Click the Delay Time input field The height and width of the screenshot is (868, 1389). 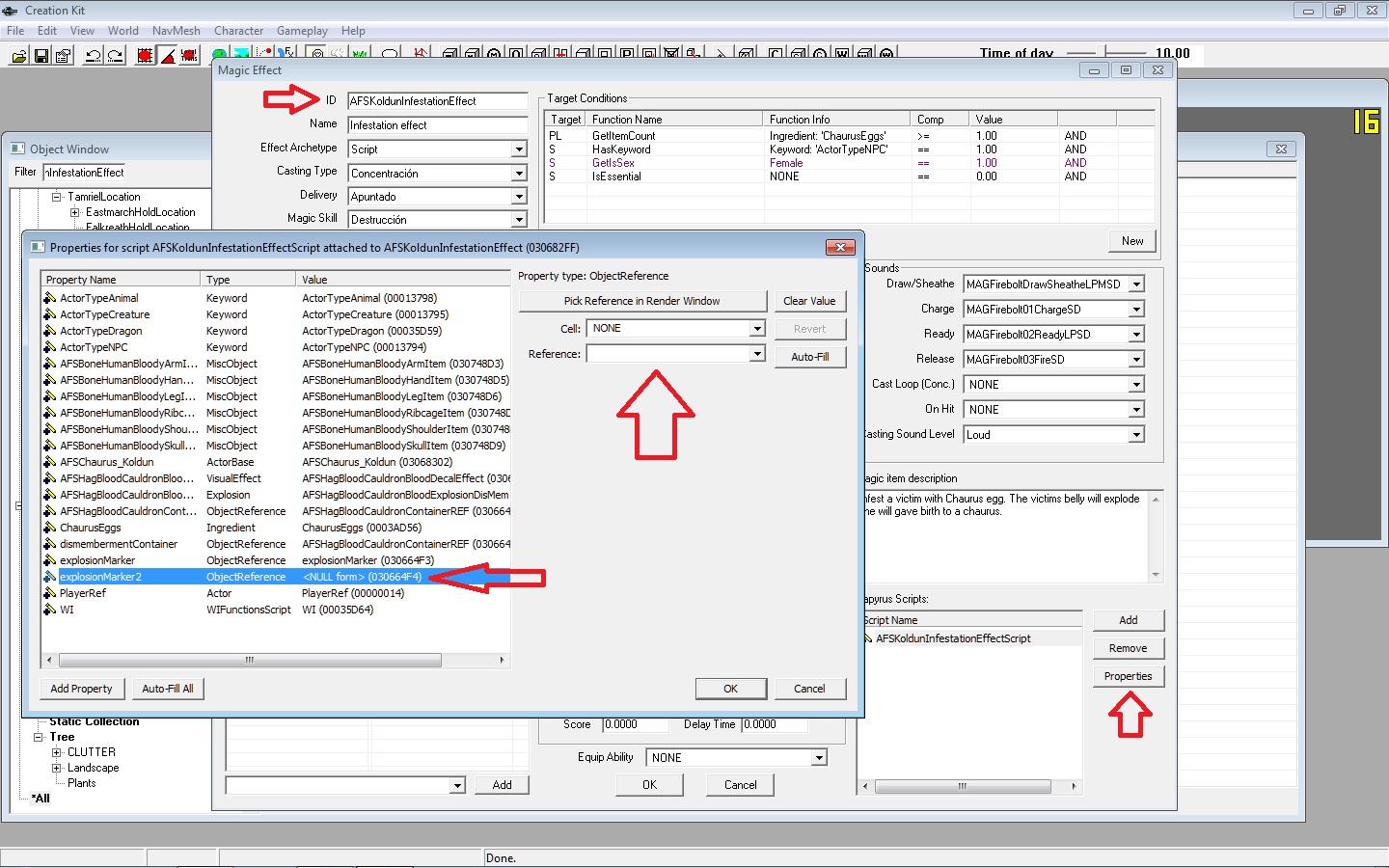tap(774, 724)
